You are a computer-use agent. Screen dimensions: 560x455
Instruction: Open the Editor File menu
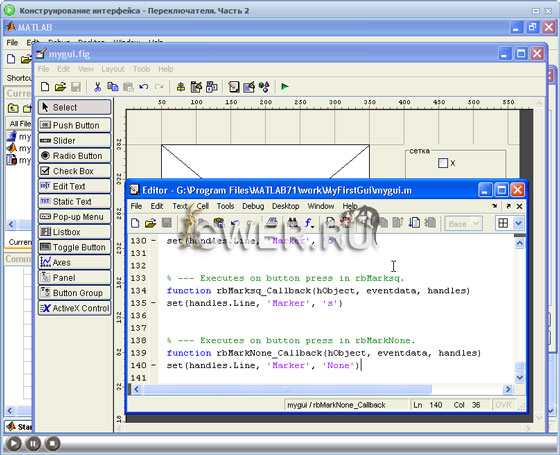136,206
